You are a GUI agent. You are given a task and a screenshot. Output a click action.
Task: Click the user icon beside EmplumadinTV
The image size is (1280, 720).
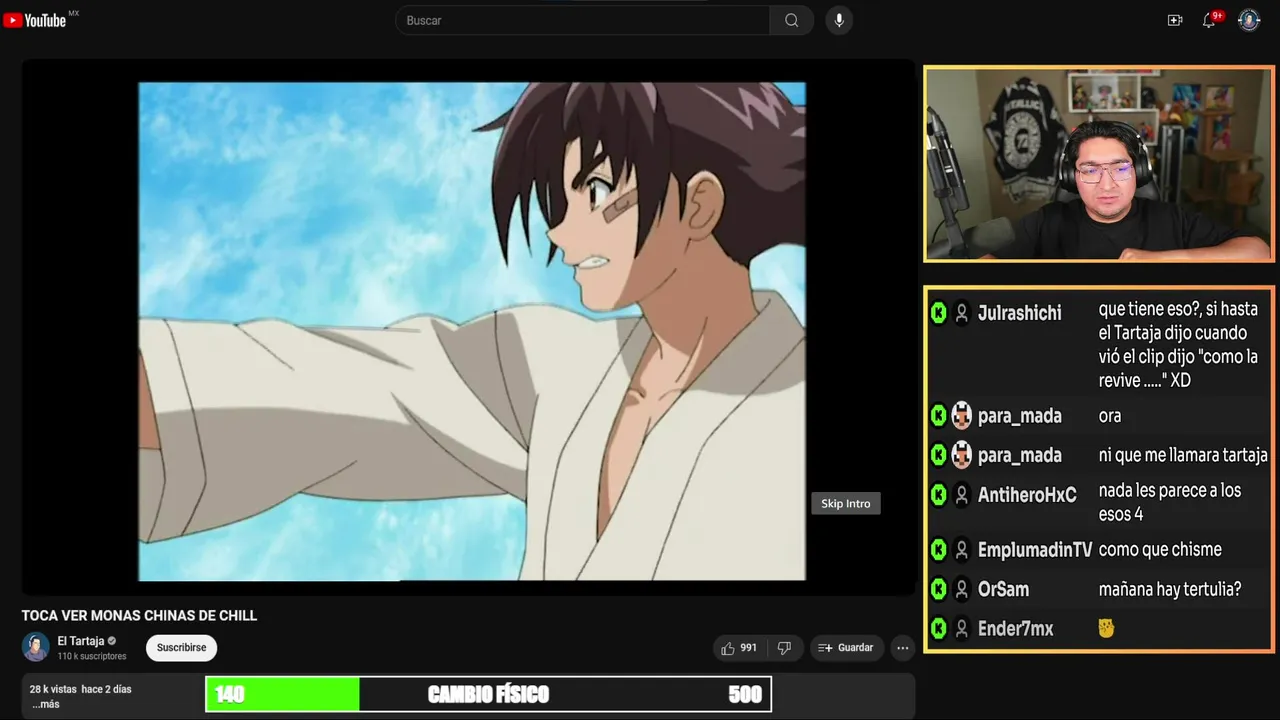961,549
